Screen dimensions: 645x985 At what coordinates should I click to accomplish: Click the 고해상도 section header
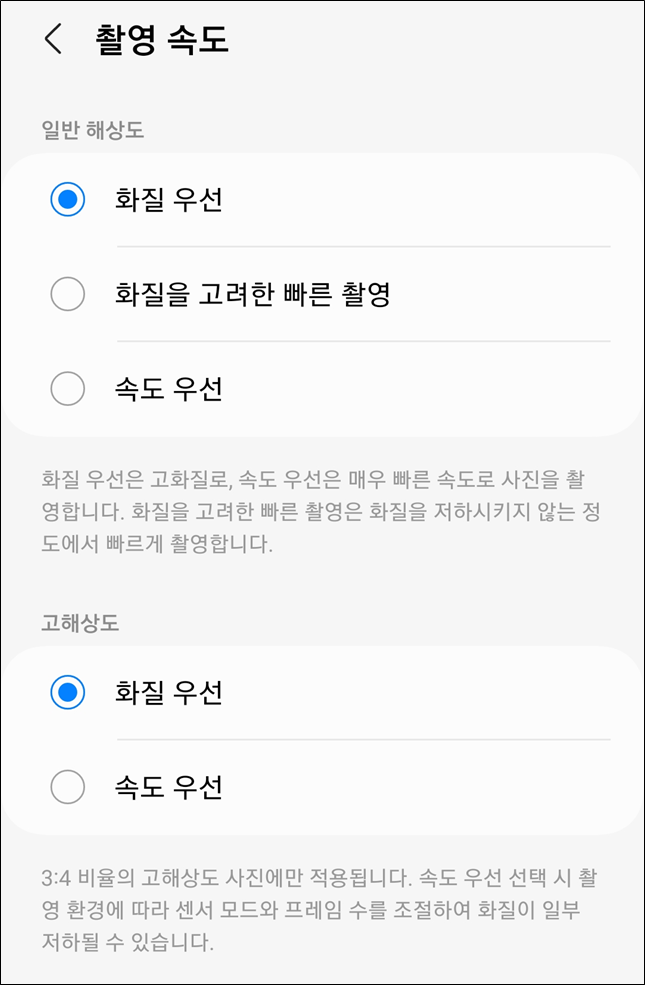[80, 622]
